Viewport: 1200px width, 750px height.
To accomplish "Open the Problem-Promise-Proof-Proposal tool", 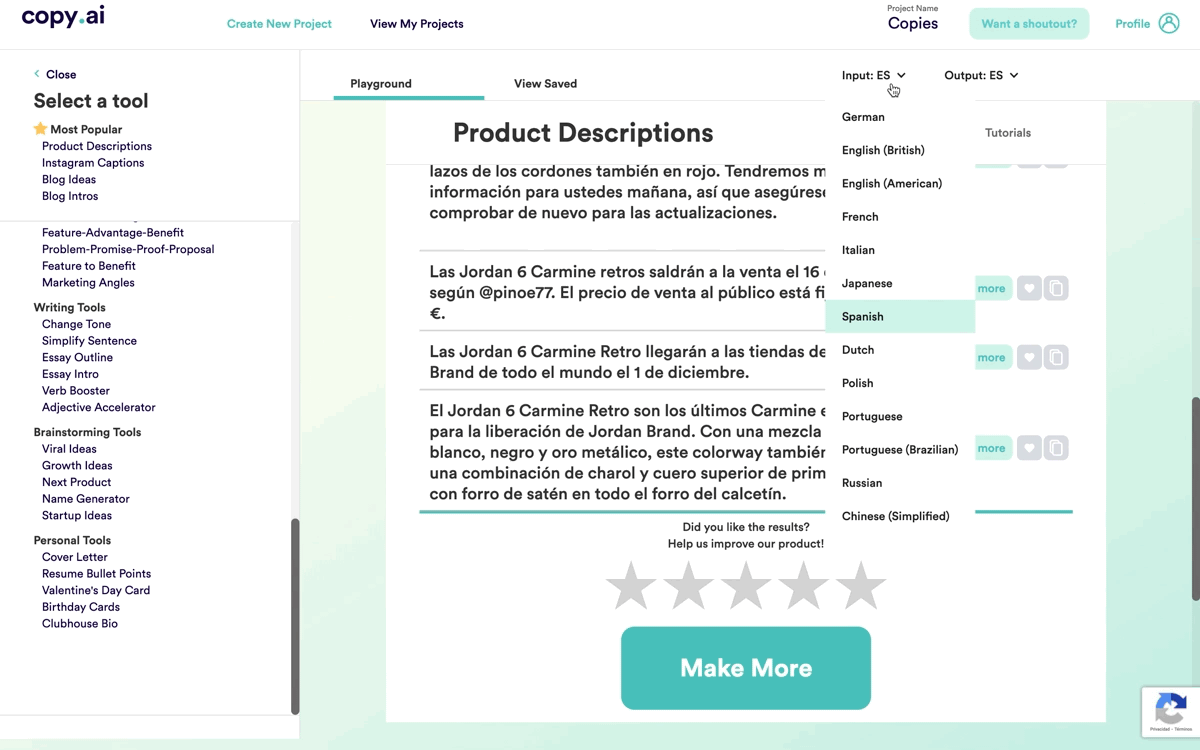I will coord(128,249).
